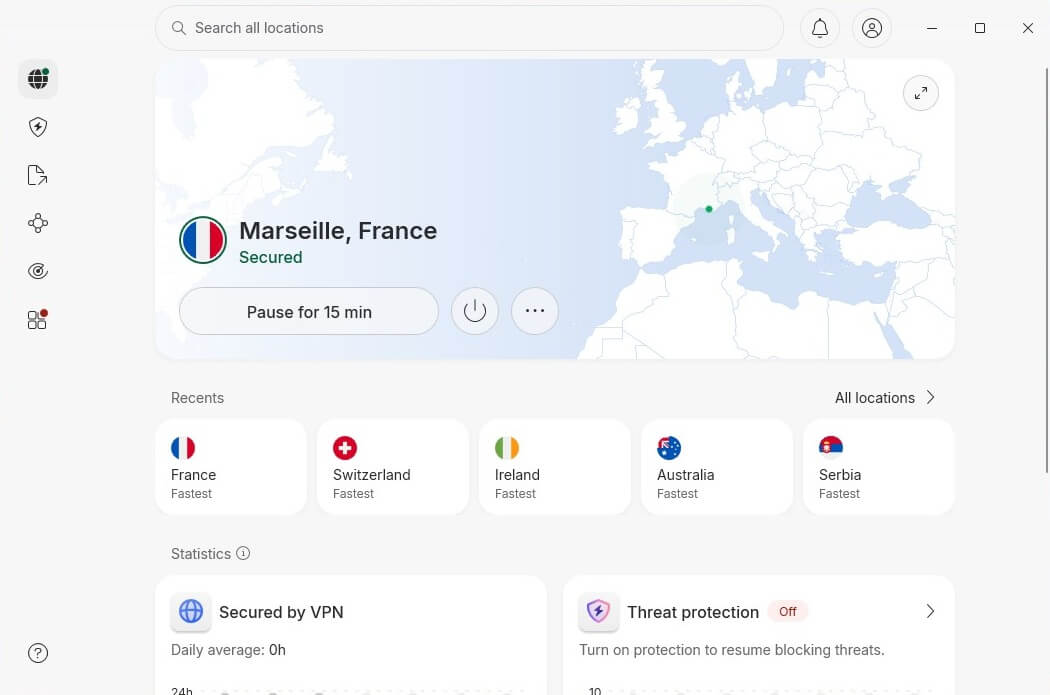Click Pause for 15 min button
Viewport: 1050px width, 695px height.
pyautogui.click(x=309, y=311)
